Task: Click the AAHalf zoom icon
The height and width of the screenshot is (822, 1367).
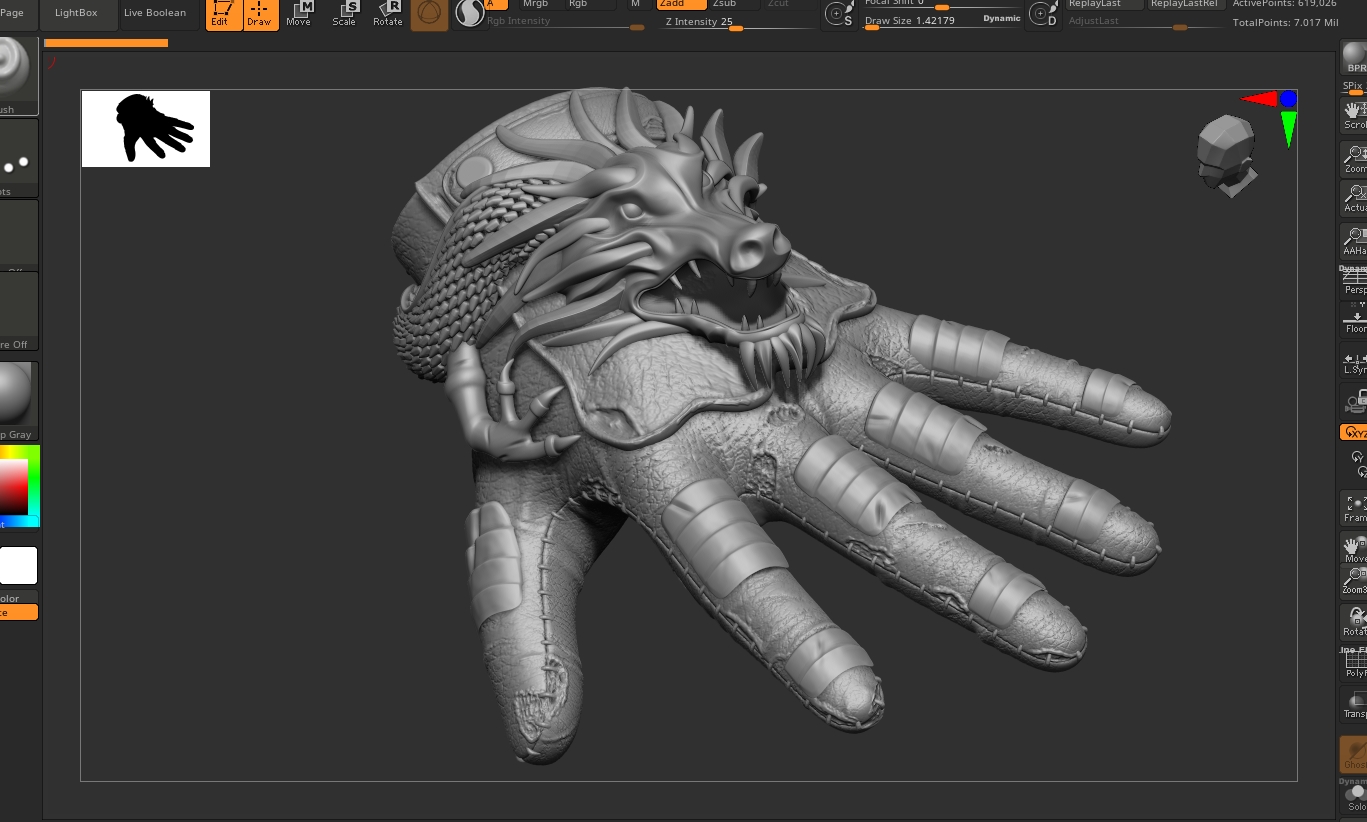Action: pos(1355,241)
